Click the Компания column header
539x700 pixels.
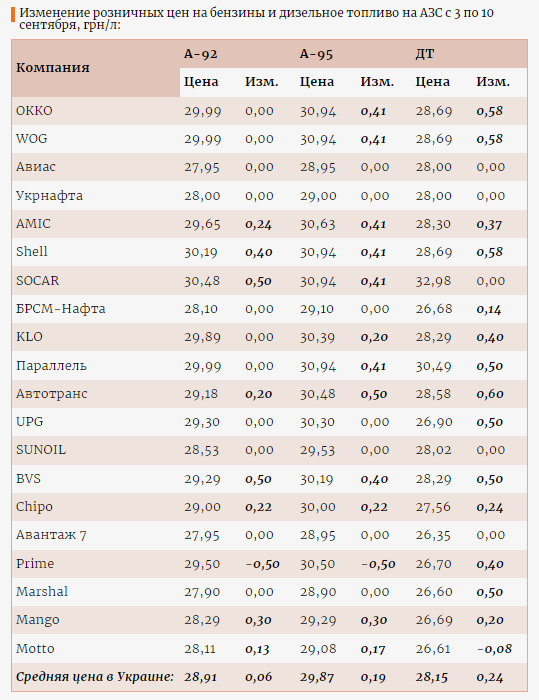[x=53, y=67]
